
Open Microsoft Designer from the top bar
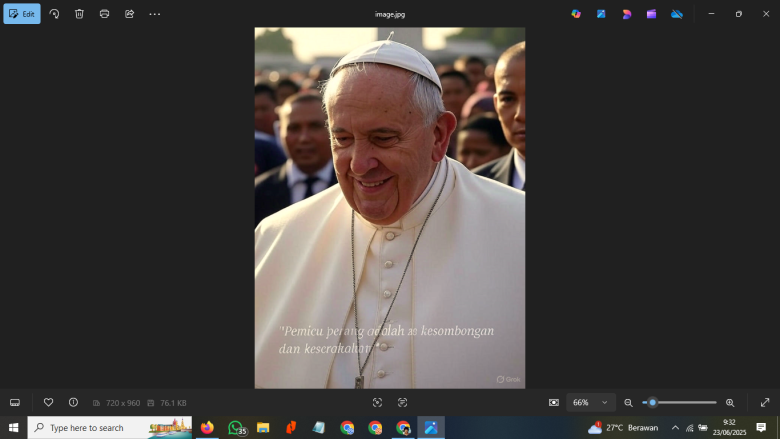point(626,14)
